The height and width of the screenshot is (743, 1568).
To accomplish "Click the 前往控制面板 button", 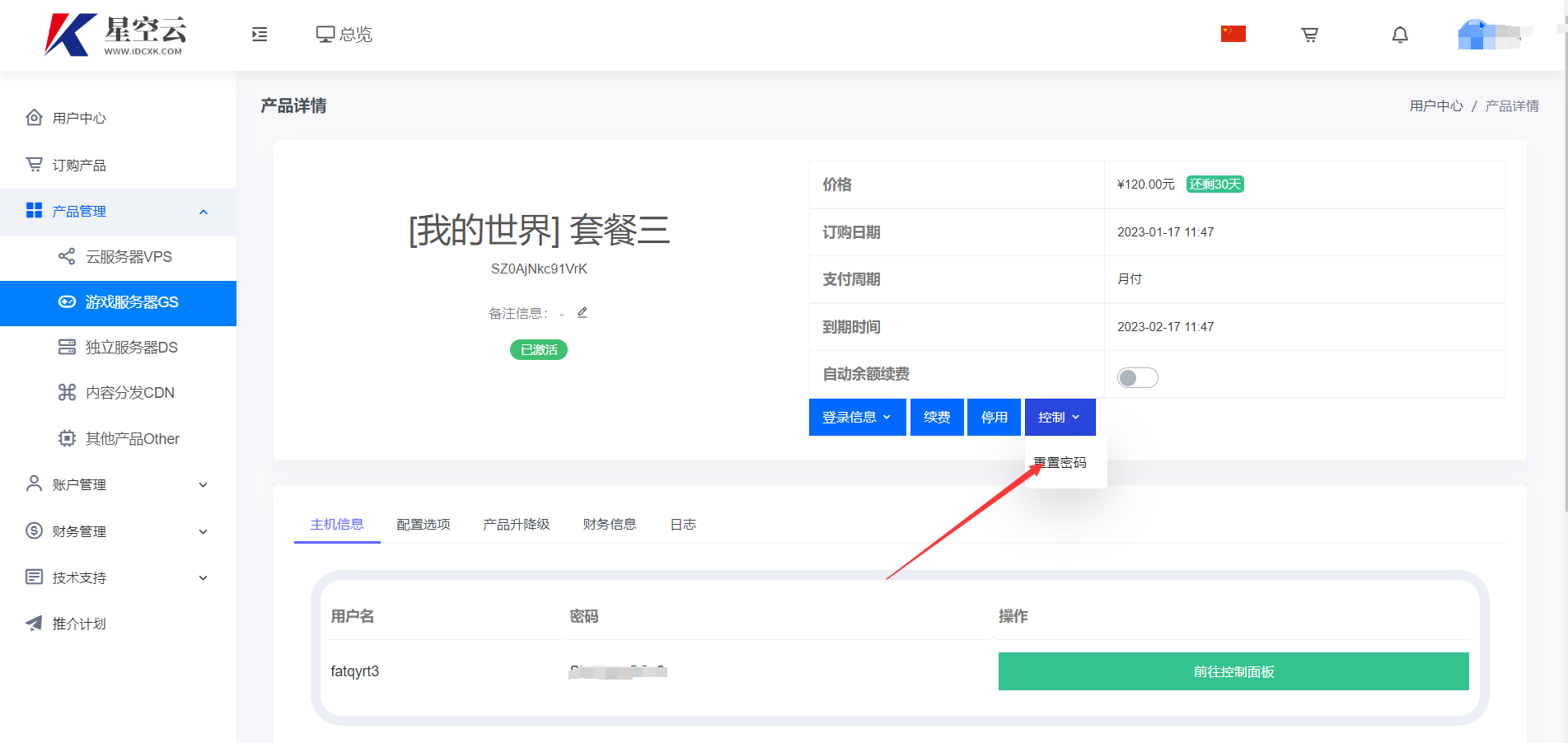I will click(1233, 671).
